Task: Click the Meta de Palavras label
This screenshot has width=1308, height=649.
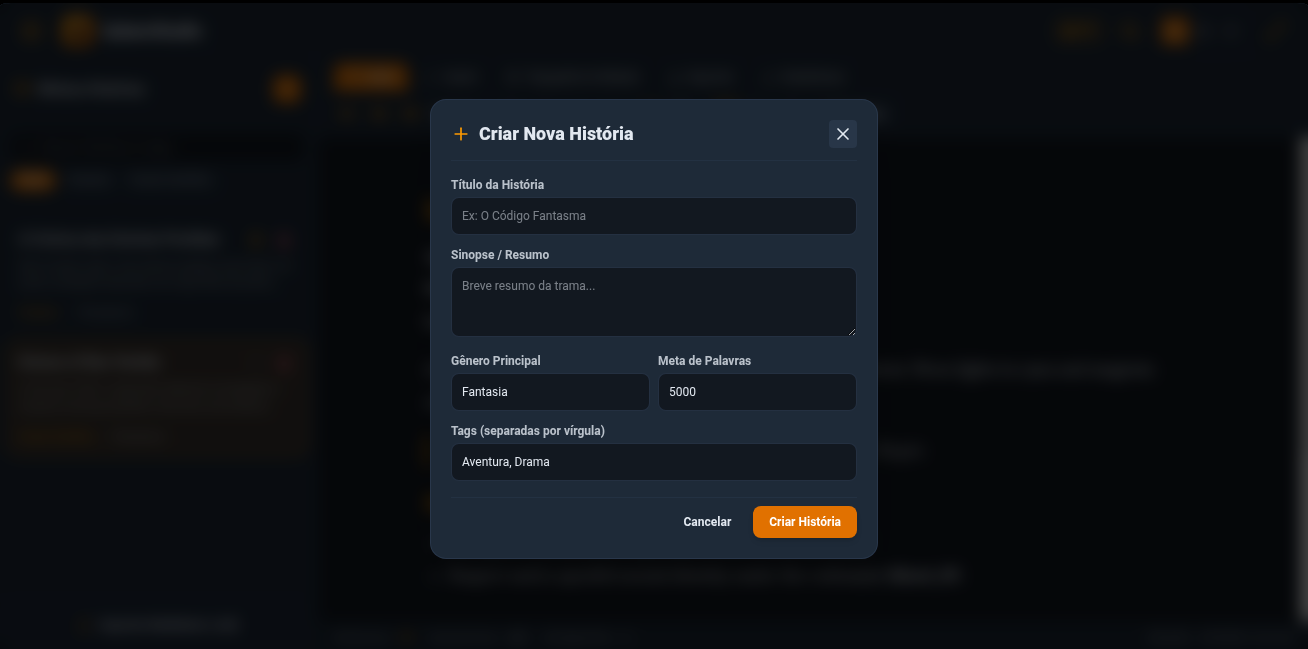Action: pyautogui.click(x=704, y=361)
